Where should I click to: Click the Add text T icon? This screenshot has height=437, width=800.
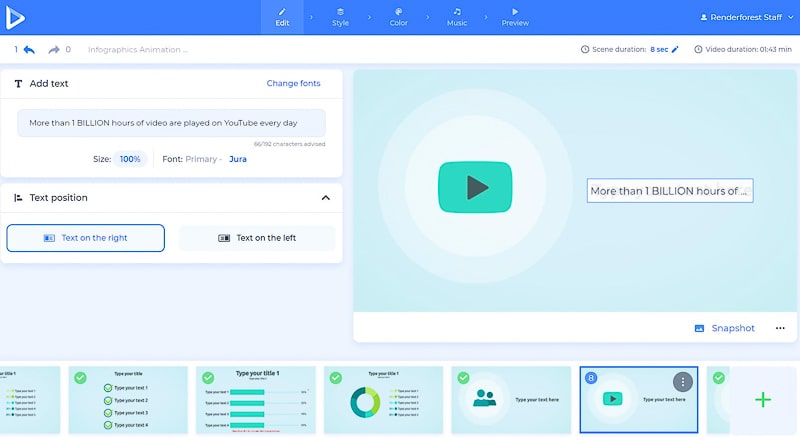18,84
